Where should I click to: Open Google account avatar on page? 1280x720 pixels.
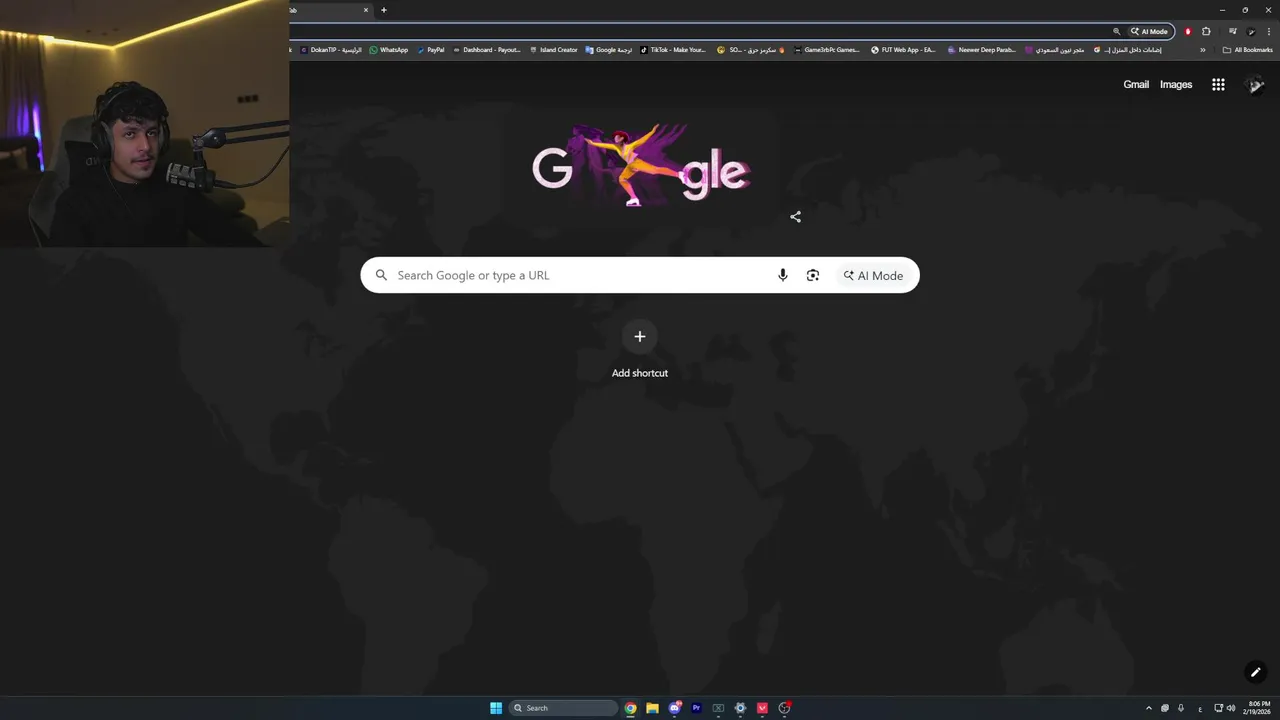point(1255,84)
